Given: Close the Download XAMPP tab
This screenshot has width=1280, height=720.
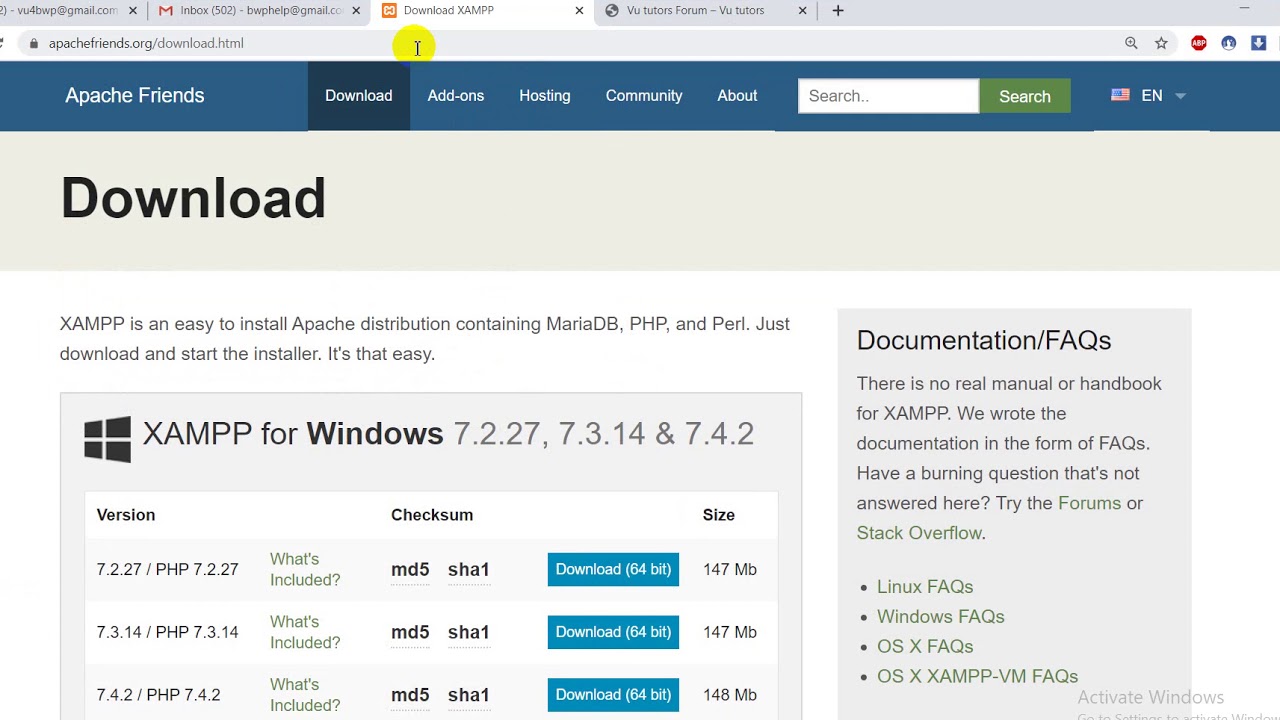Looking at the screenshot, I should [579, 11].
